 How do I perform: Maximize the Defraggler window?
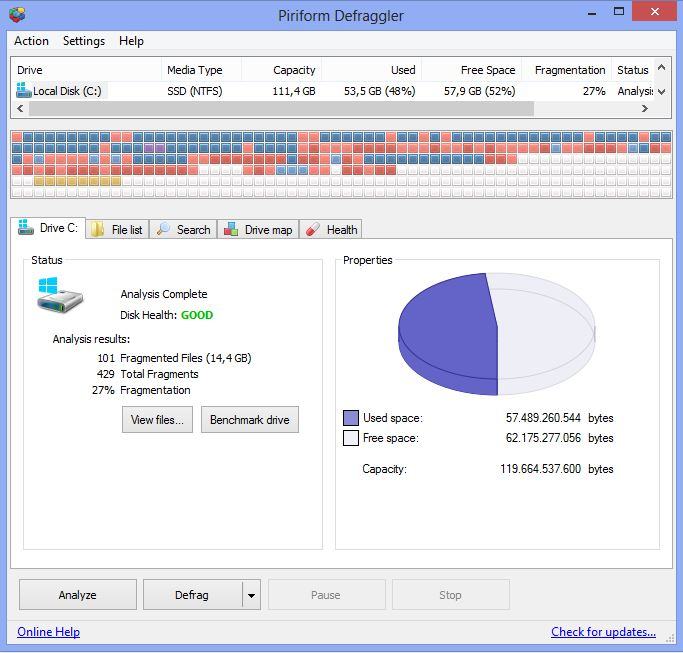pos(619,12)
